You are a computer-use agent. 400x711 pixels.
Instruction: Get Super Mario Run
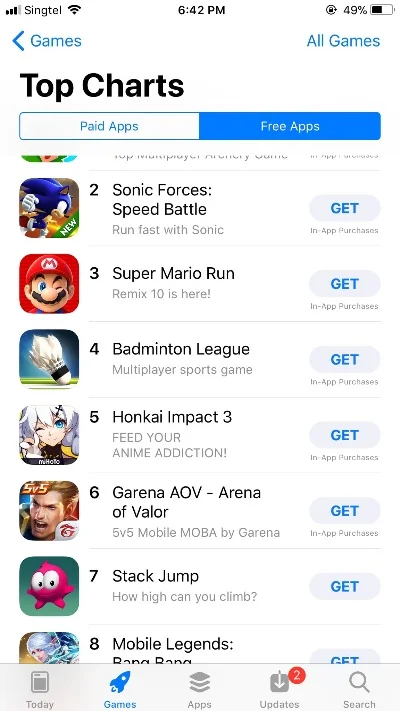tap(345, 284)
